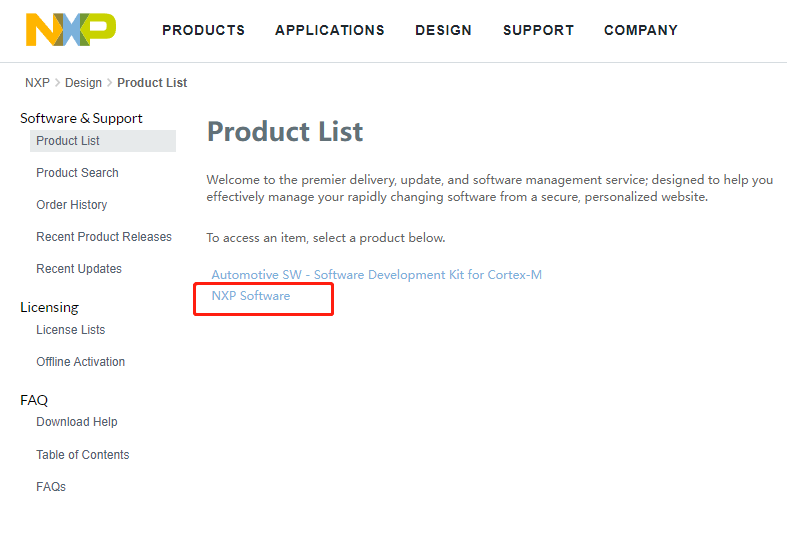This screenshot has height=534, width=787.
Task: Open Order History page
Action: 72,205
